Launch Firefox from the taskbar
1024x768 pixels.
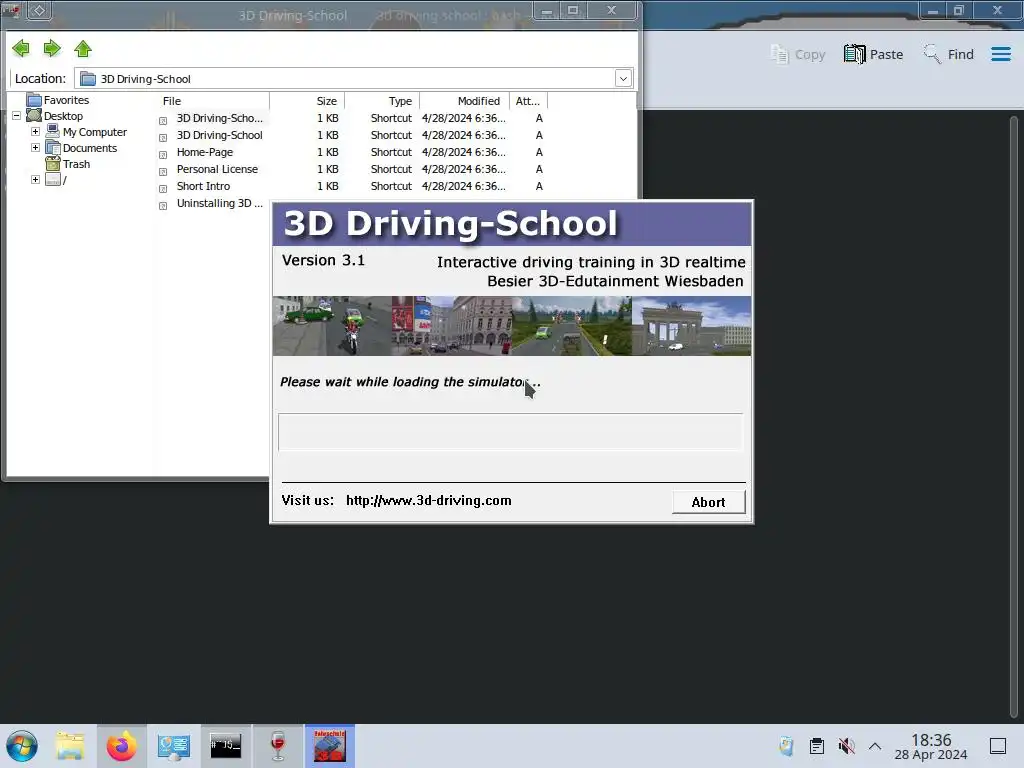(x=121, y=746)
